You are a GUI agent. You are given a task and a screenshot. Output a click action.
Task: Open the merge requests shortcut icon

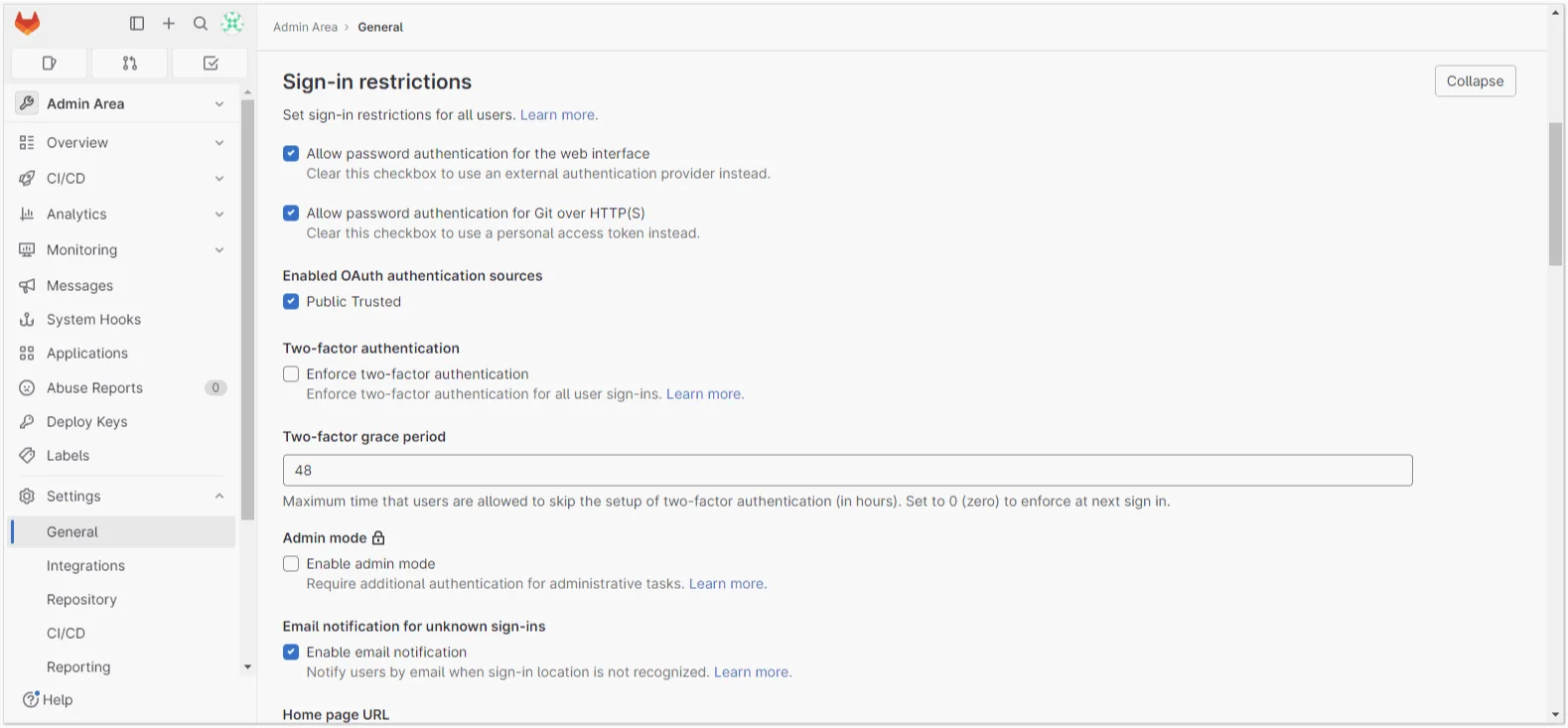click(129, 64)
